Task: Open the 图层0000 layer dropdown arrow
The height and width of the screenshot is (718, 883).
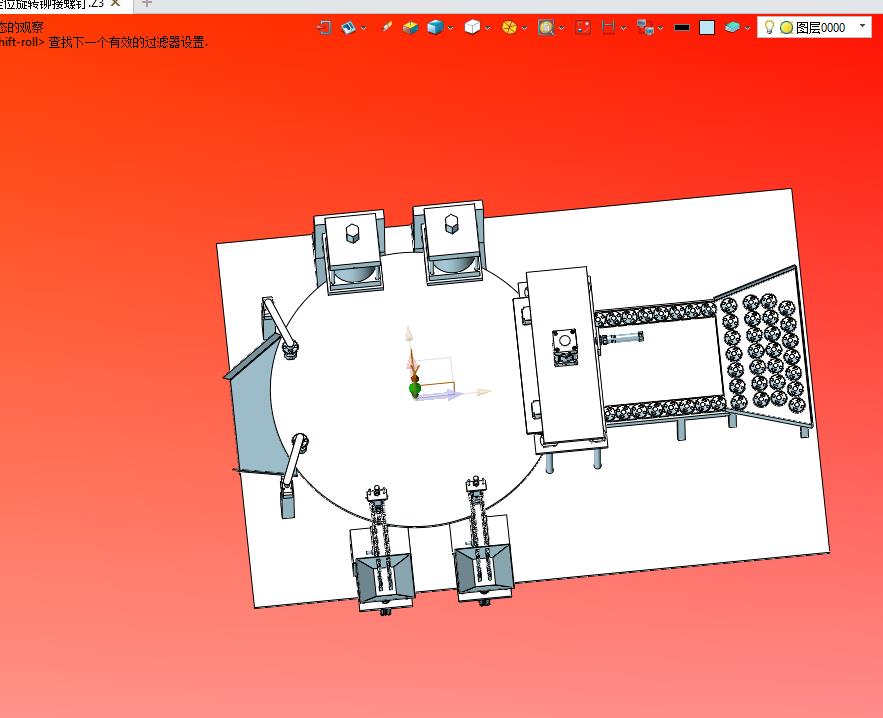Action: (x=862, y=26)
